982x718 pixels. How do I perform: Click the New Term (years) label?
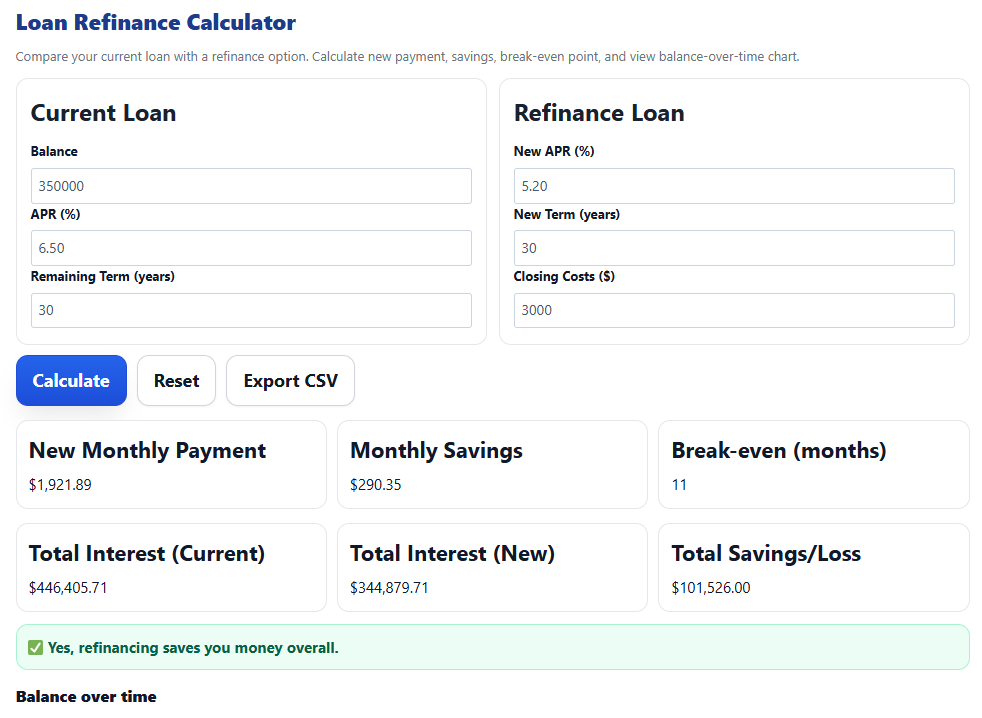point(567,214)
